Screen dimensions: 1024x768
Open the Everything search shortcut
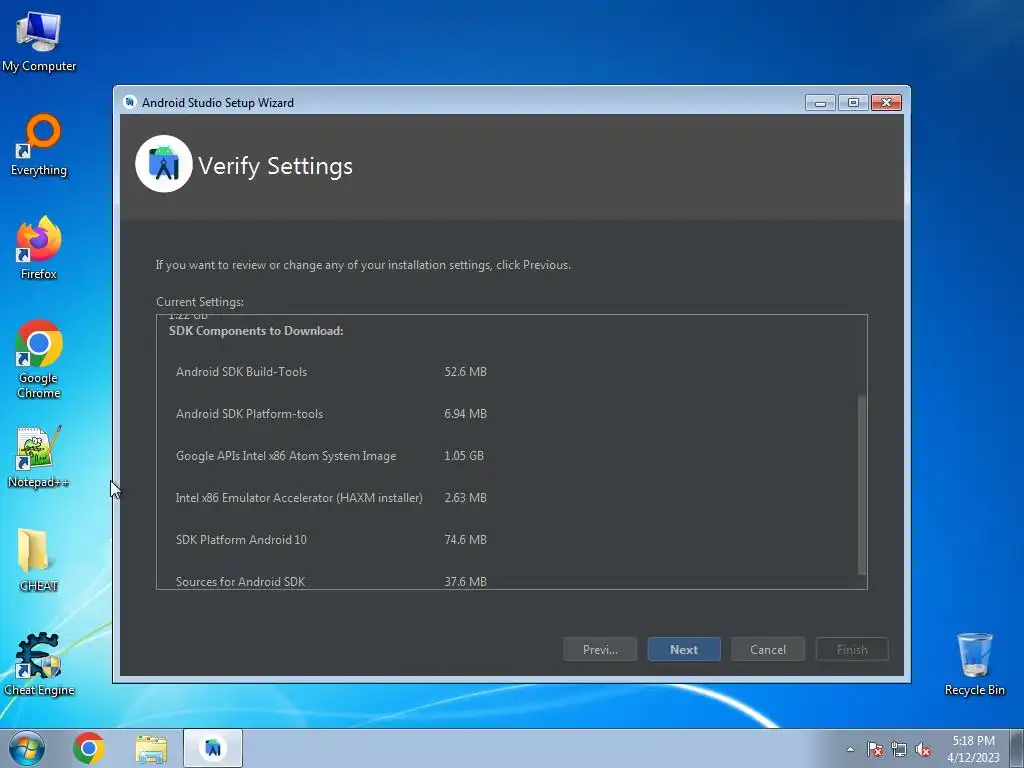coord(39,145)
